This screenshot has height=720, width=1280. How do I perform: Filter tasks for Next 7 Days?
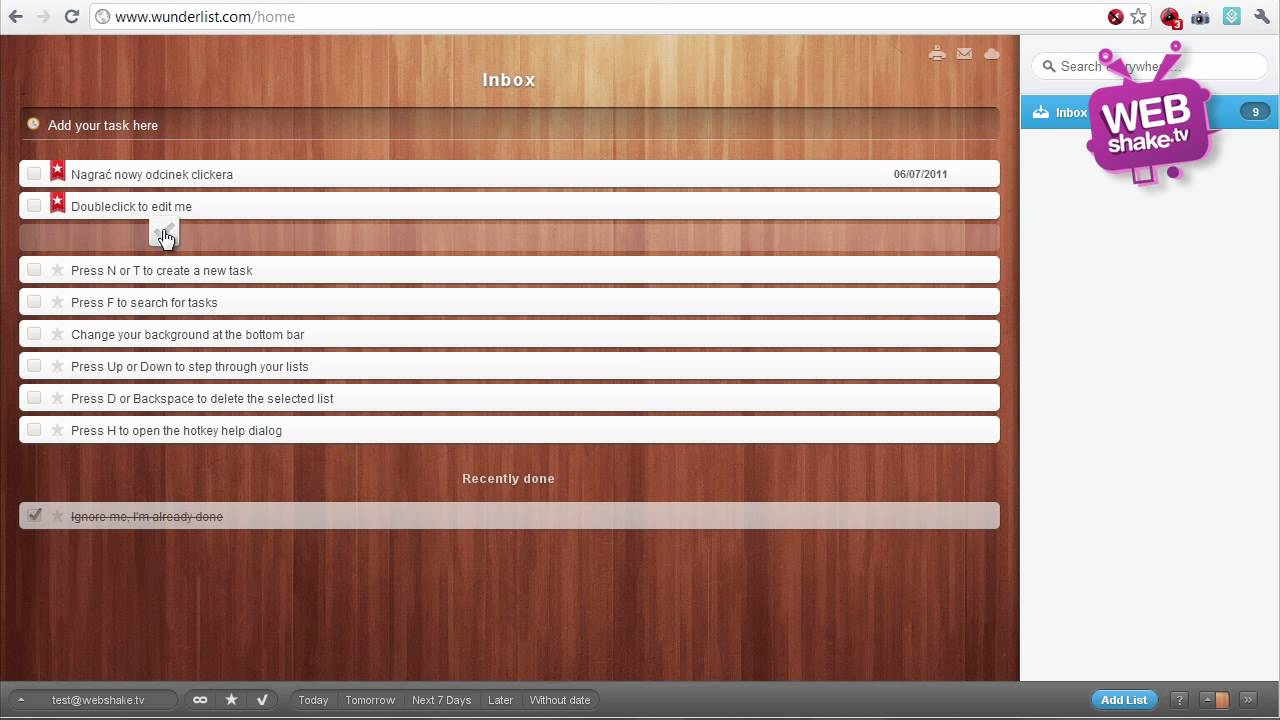coord(441,700)
